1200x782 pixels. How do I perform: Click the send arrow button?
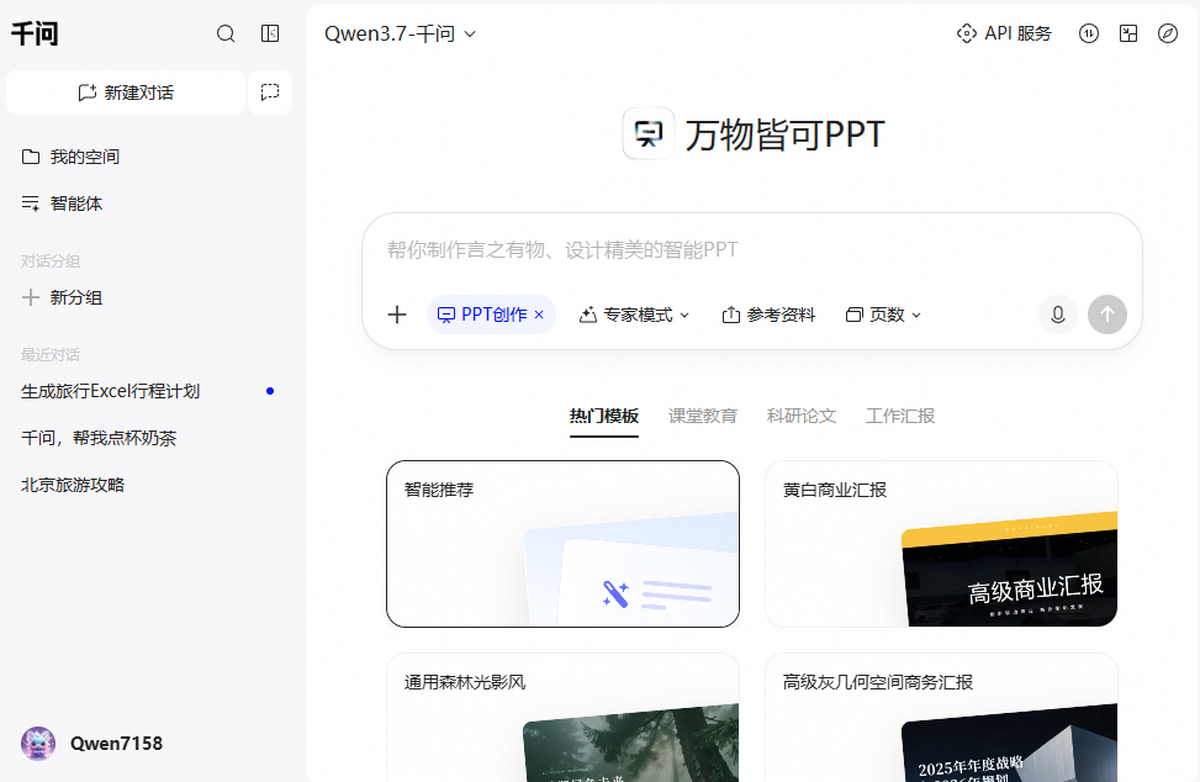point(1107,315)
